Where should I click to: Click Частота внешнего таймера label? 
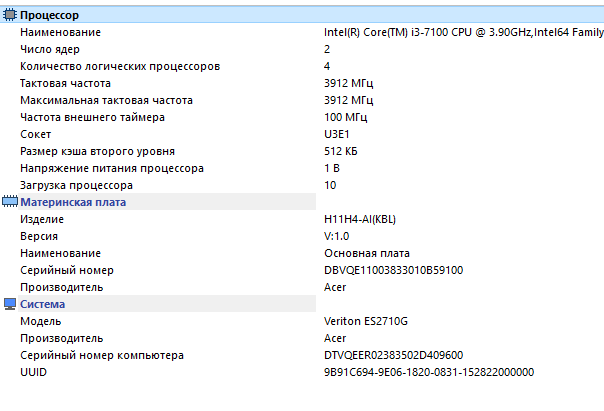click(92, 117)
